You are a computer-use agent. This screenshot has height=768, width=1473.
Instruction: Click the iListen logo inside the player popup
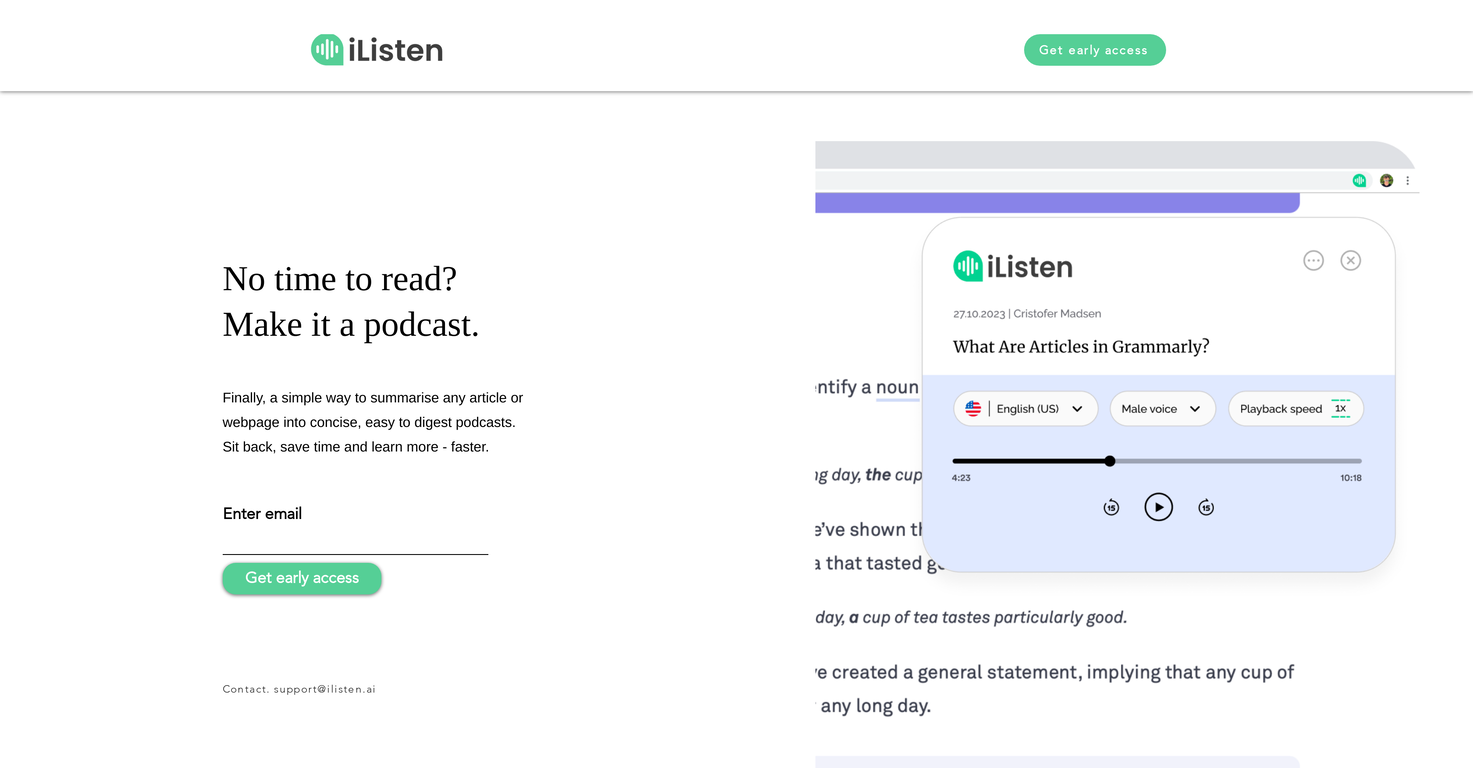click(x=1013, y=267)
